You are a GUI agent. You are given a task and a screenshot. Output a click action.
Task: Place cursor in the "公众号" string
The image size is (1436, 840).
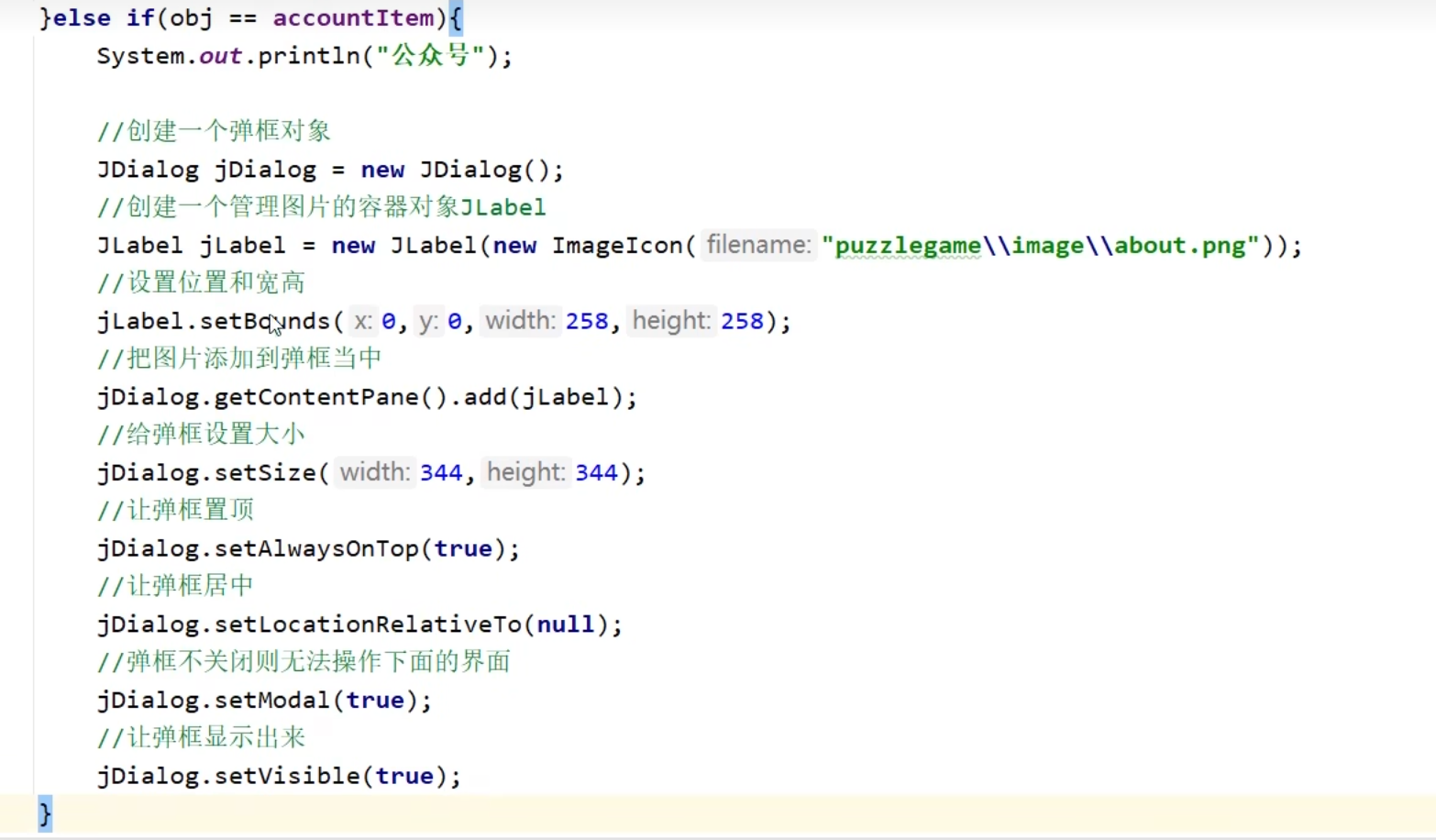pyautogui.click(x=431, y=56)
